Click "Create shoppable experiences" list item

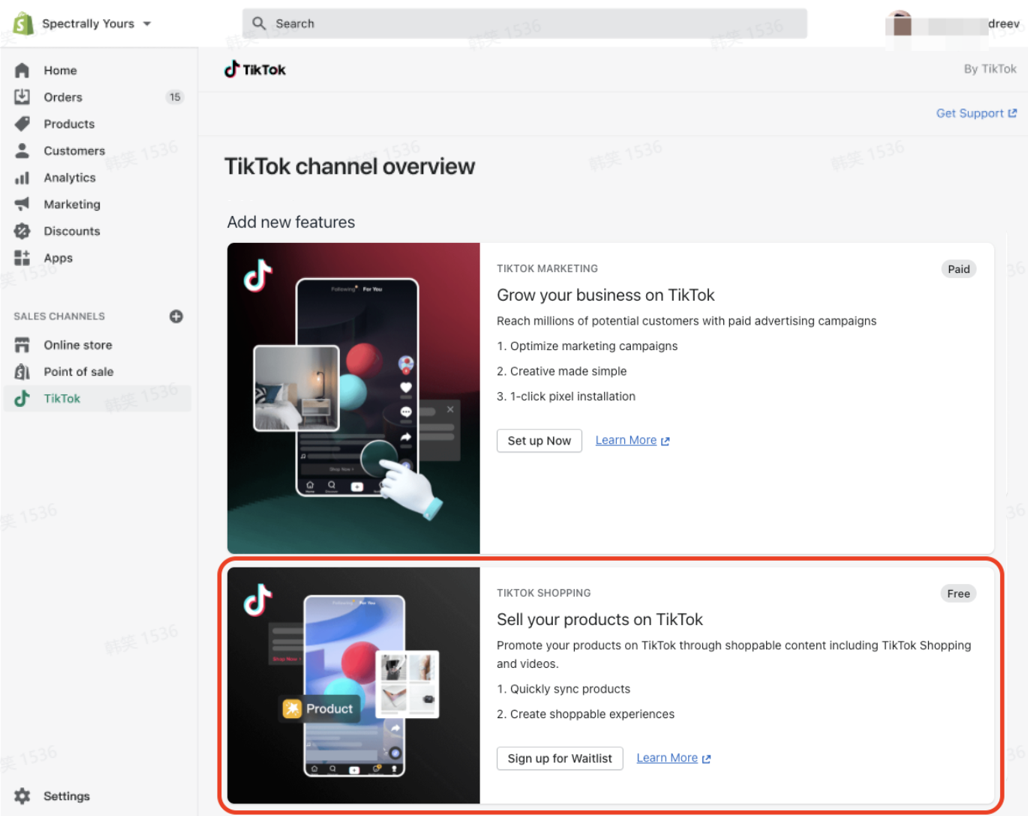tap(585, 714)
